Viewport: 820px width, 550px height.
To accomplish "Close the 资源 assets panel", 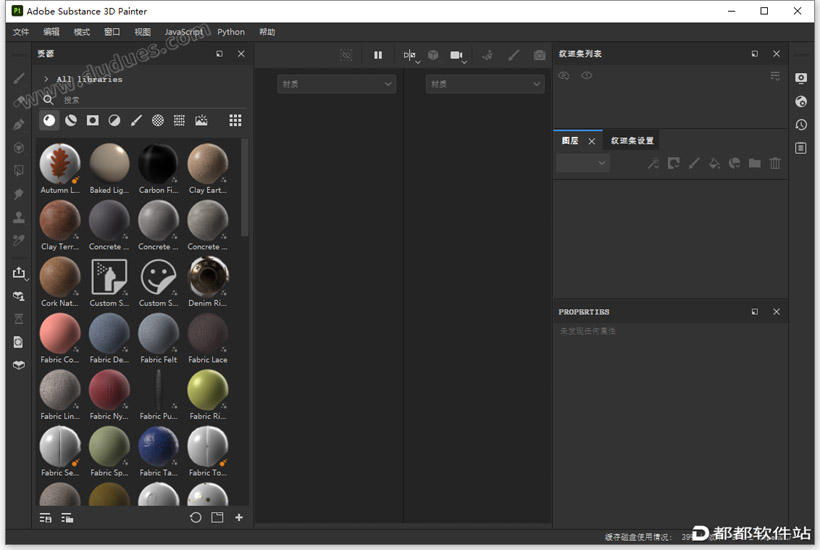I will tap(241, 54).
